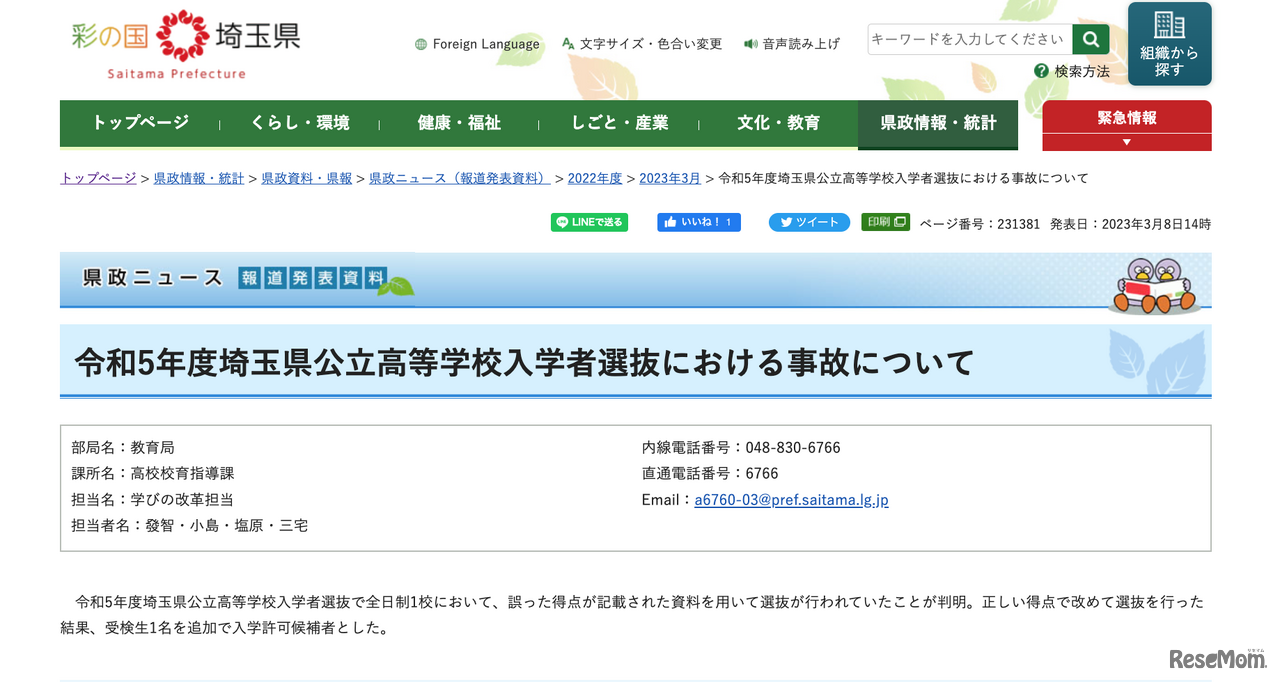
Task: Click the page title 令和5年度埼玉県公立高等学校入学者選抜における事故について
Action: click(x=524, y=361)
